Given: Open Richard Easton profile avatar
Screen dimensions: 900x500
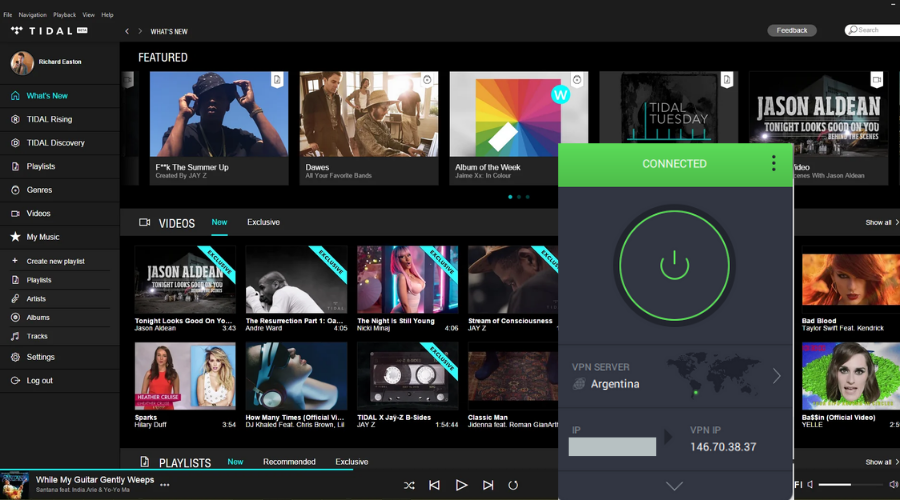Looking at the screenshot, I should (22, 62).
